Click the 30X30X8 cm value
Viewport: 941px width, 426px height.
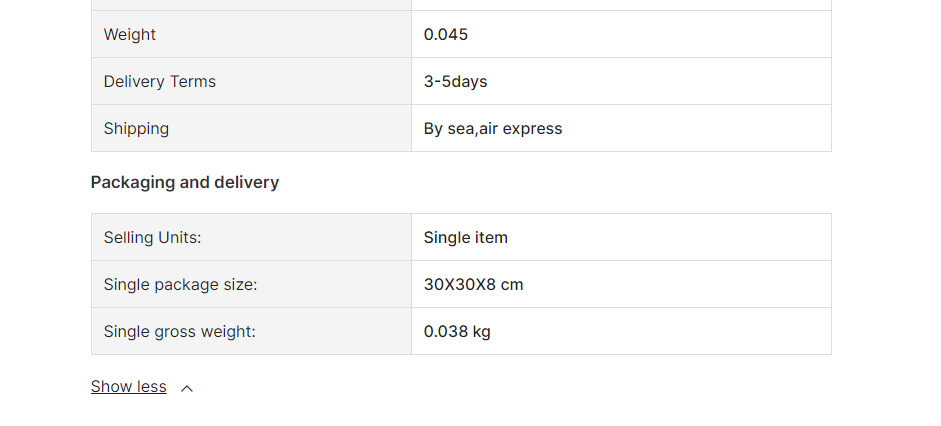(474, 284)
